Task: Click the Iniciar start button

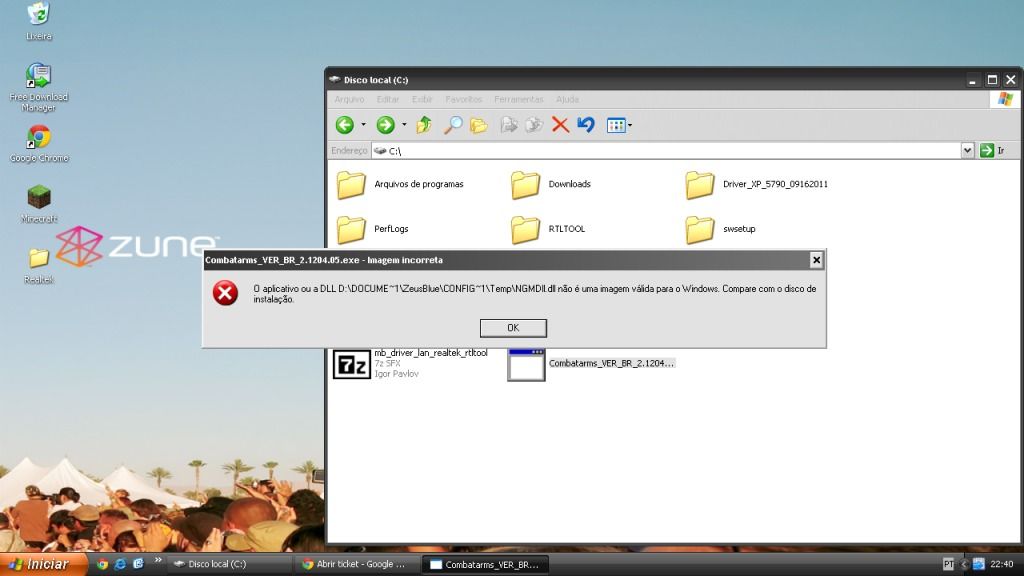Action: click(40, 564)
